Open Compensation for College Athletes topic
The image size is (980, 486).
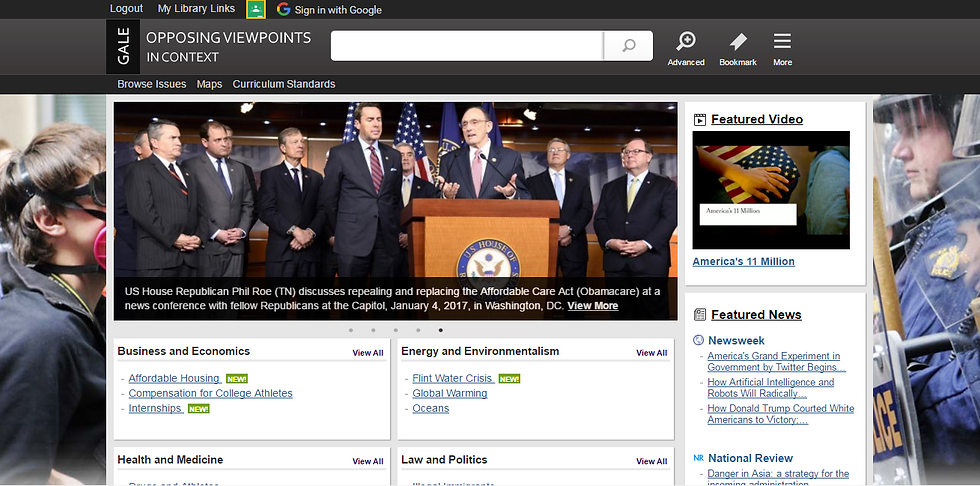point(211,394)
